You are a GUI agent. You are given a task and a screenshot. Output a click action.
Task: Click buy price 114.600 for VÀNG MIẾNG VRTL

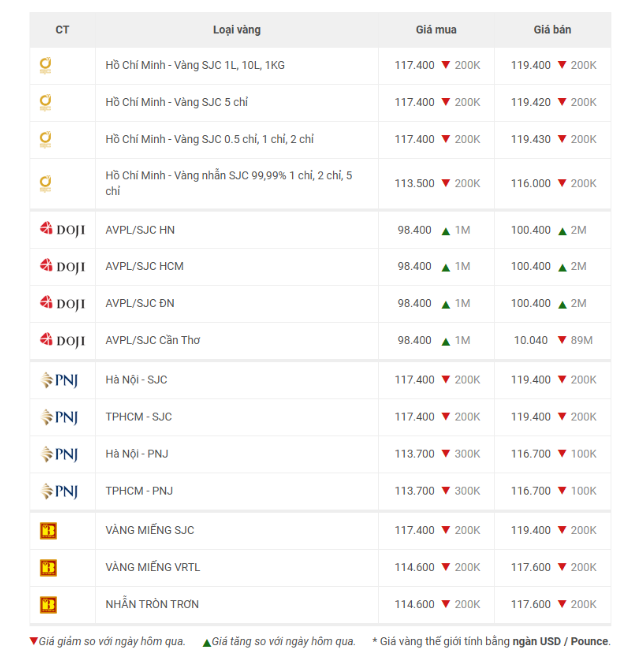pos(414,567)
